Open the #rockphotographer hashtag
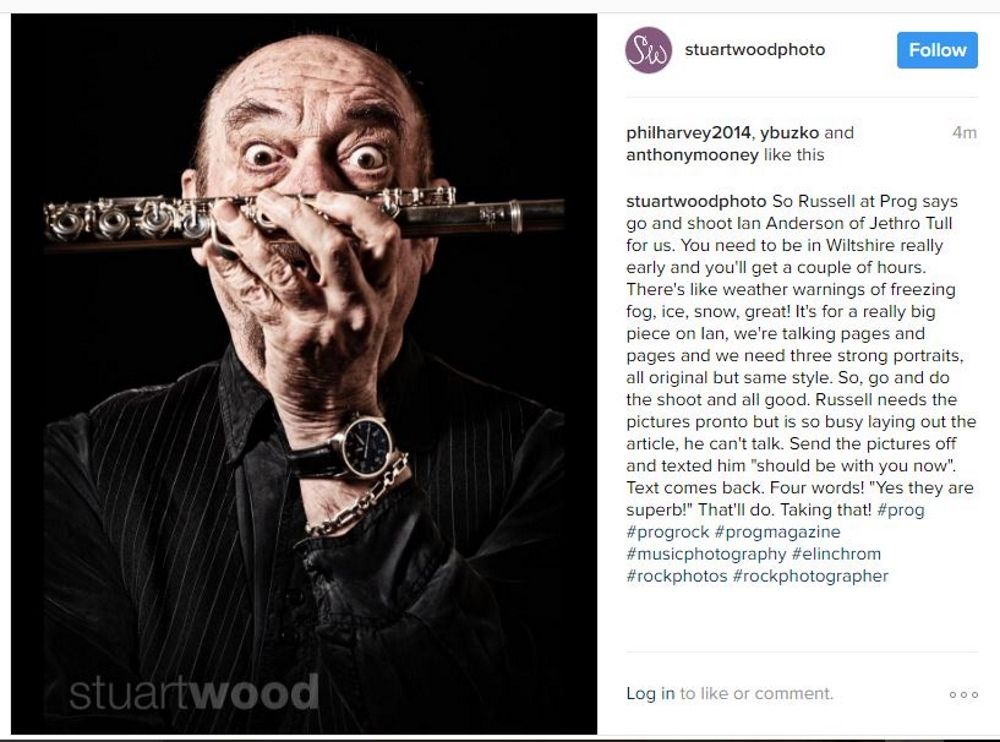 (x=810, y=576)
